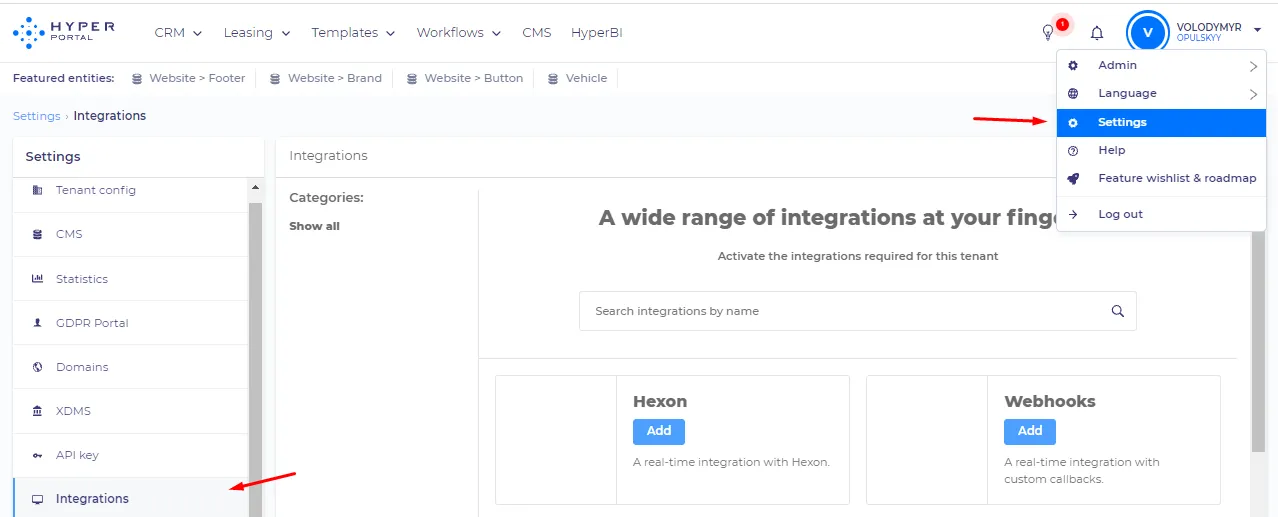This screenshot has height=517, width=1278.
Task: Open Tenant config settings
Action: pyautogui.click(x=131, y=190)
